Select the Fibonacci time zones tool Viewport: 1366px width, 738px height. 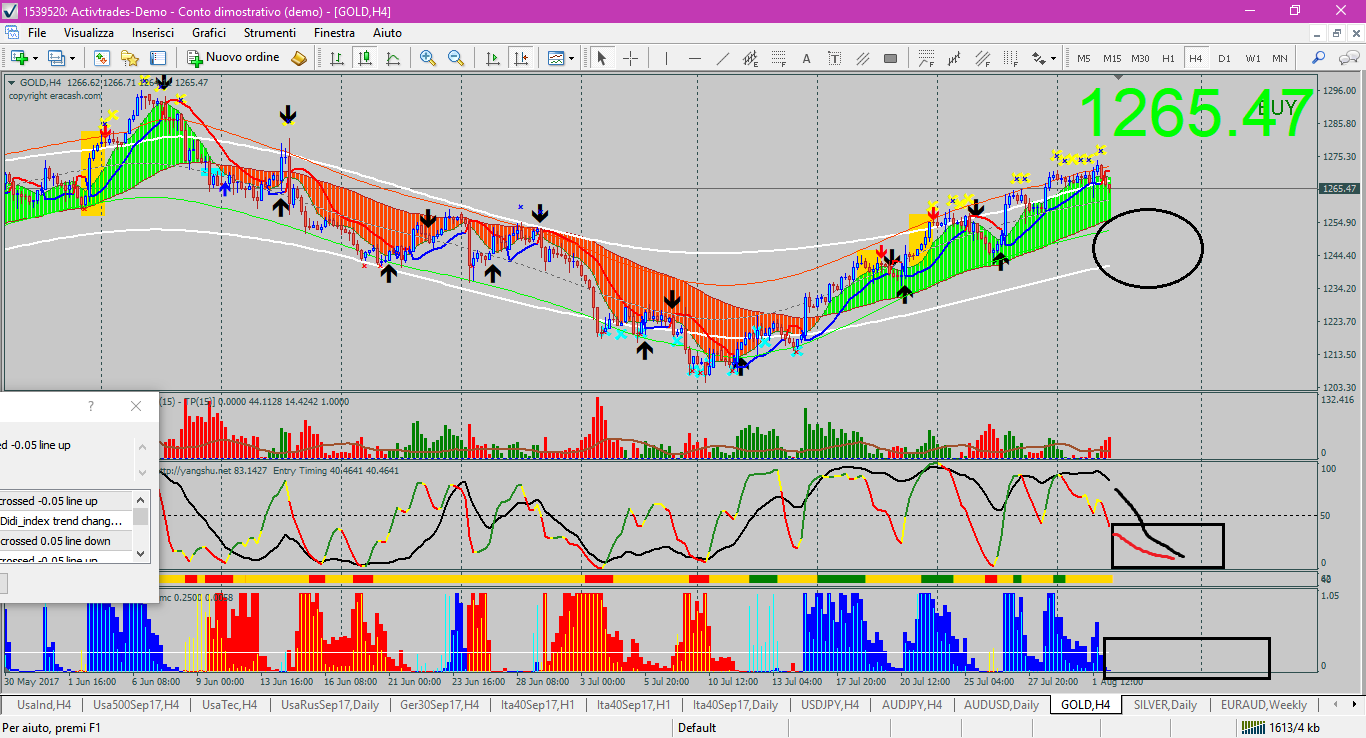pos(1010,58)
